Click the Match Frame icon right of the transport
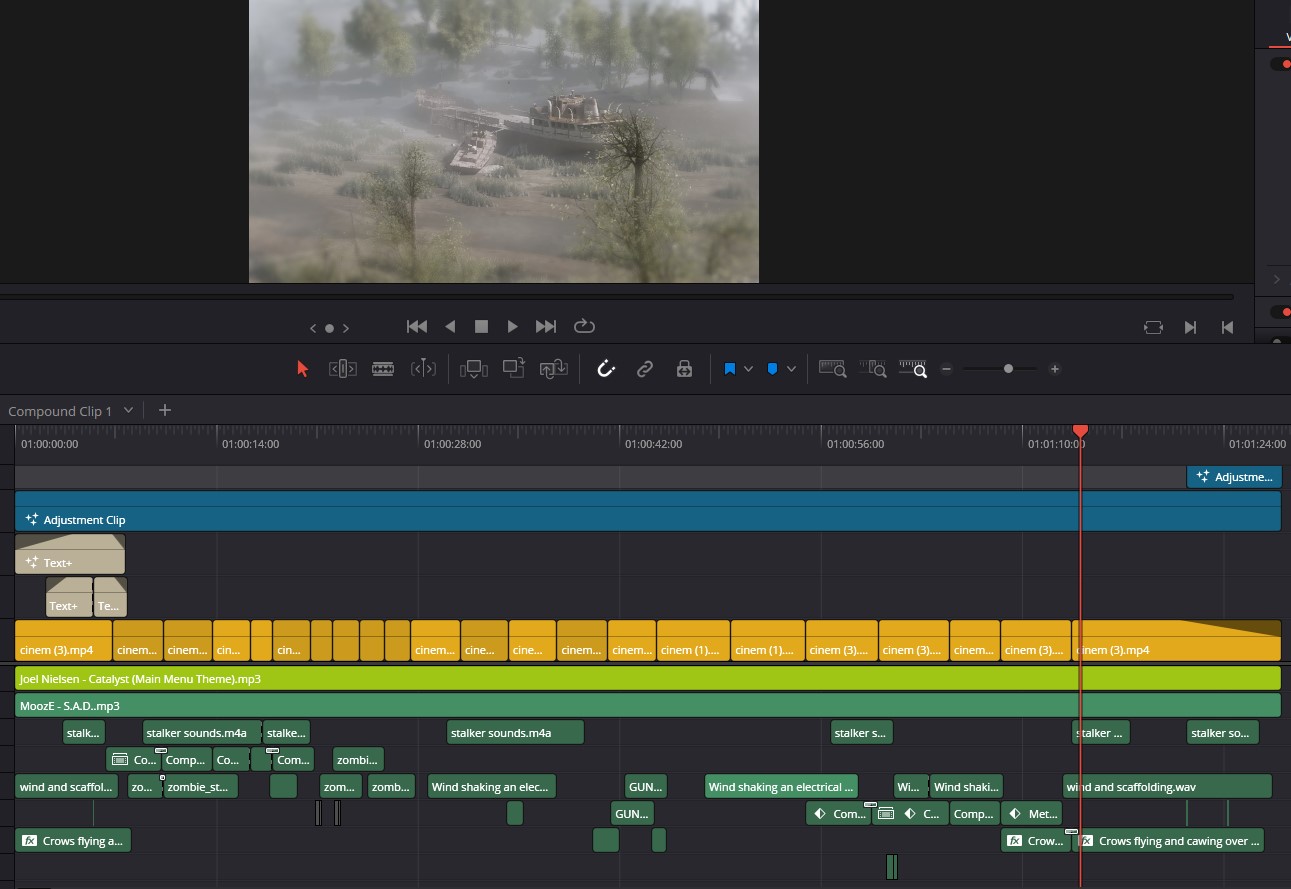The height and width of the screenshot is (889, 1291). pos(1153,327)
